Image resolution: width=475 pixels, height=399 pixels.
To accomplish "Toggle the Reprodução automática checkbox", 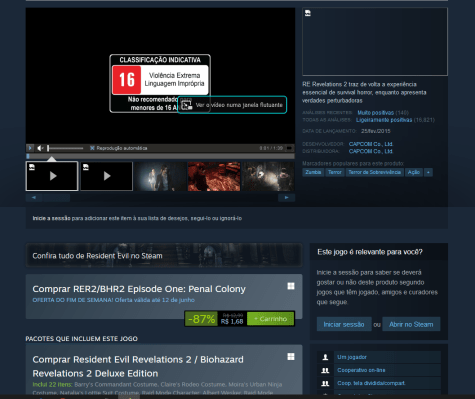I will point(92,148).
